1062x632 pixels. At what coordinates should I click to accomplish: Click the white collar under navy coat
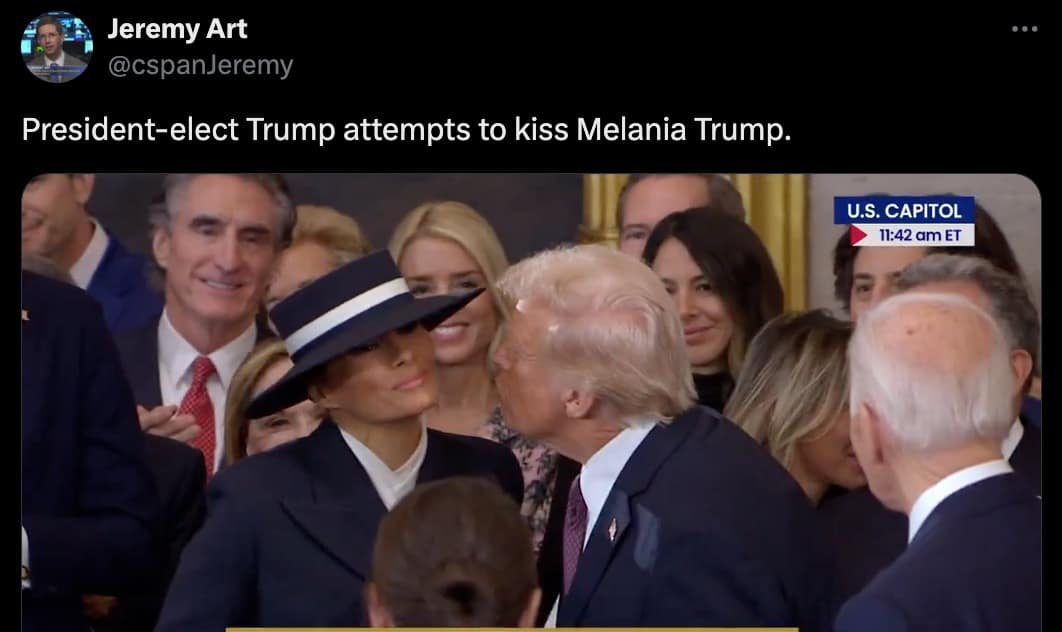click(x=388, y=467)
